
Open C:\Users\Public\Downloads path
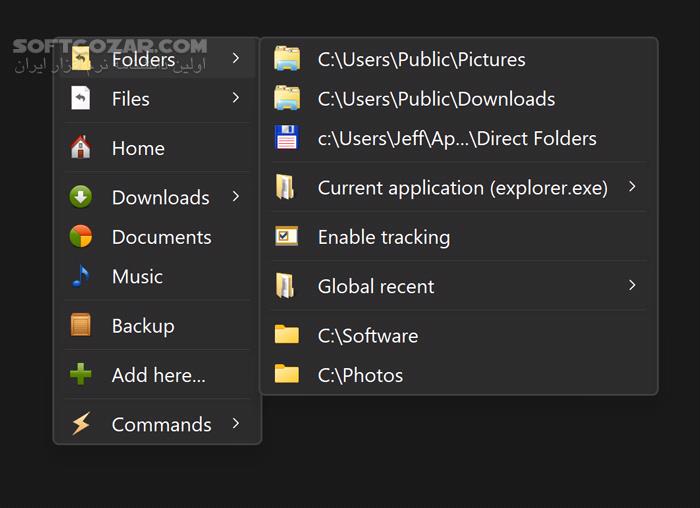point(436,99)
